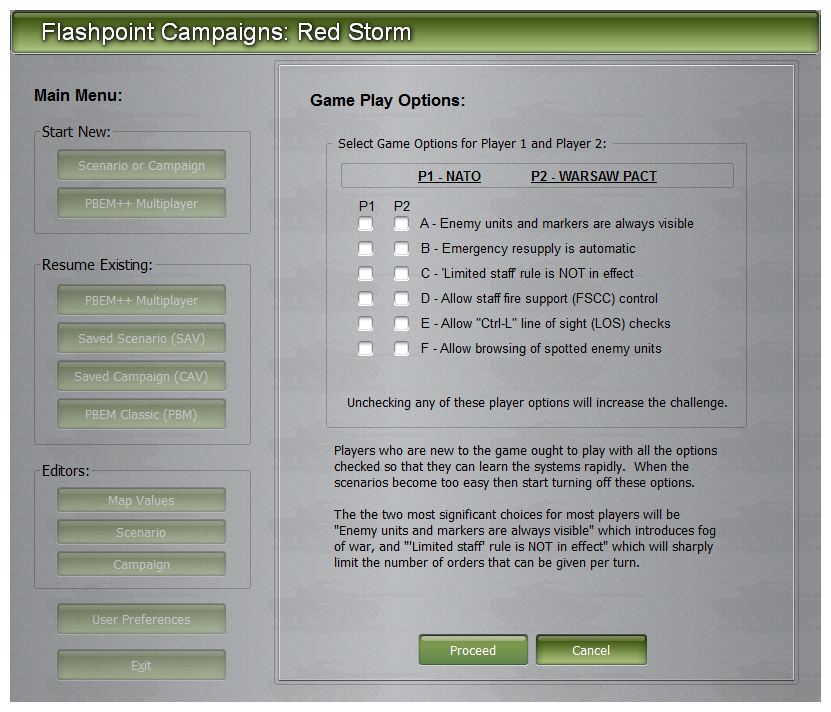Viewport: 831px width, 712px height.
Task: Enable P2 Emergency resupply is automatic
Action: (401, 249)
